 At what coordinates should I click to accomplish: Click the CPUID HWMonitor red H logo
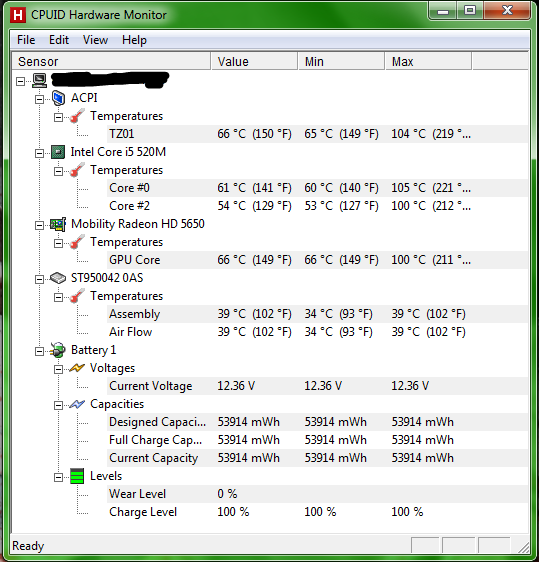(x=18, y=15)
